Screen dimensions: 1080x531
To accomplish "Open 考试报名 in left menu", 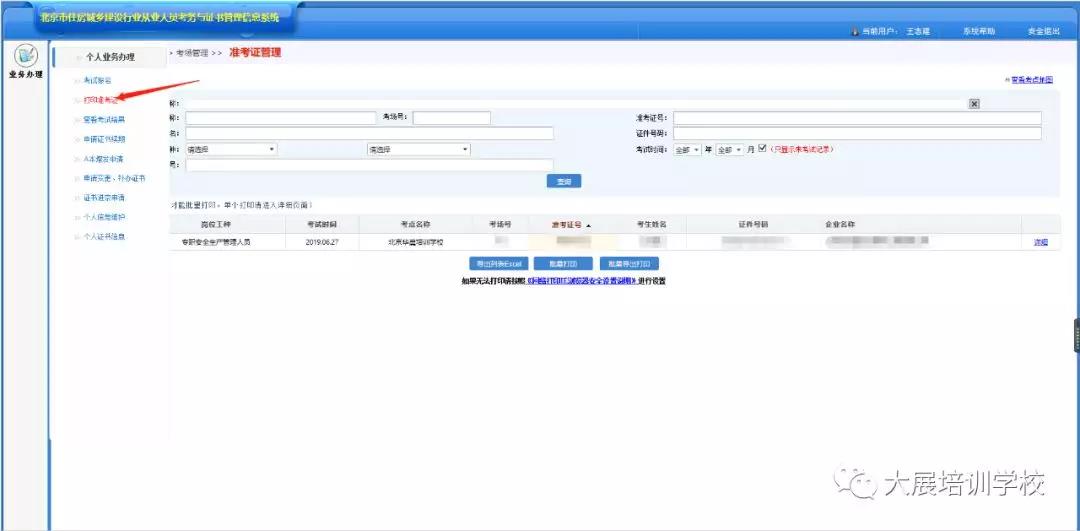I will (97, 80).
